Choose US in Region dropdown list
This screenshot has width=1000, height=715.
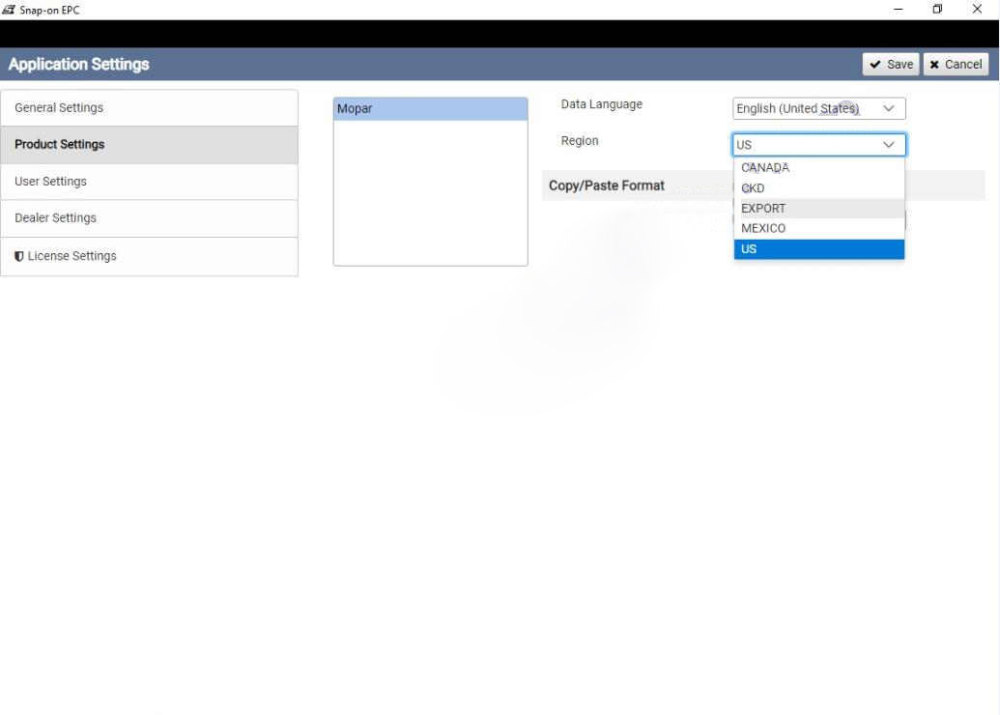(819, 249)
